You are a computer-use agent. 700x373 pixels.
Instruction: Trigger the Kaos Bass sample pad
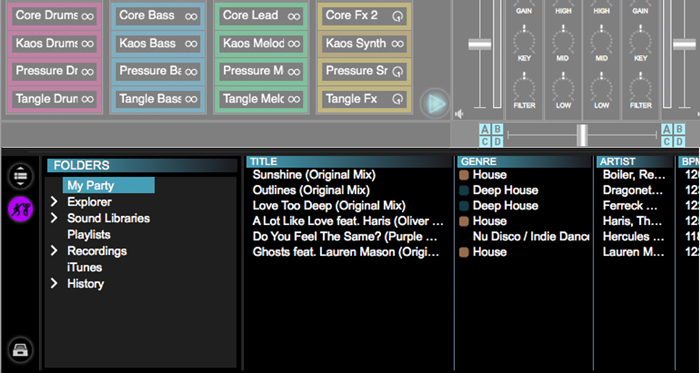tap(158, 43)
